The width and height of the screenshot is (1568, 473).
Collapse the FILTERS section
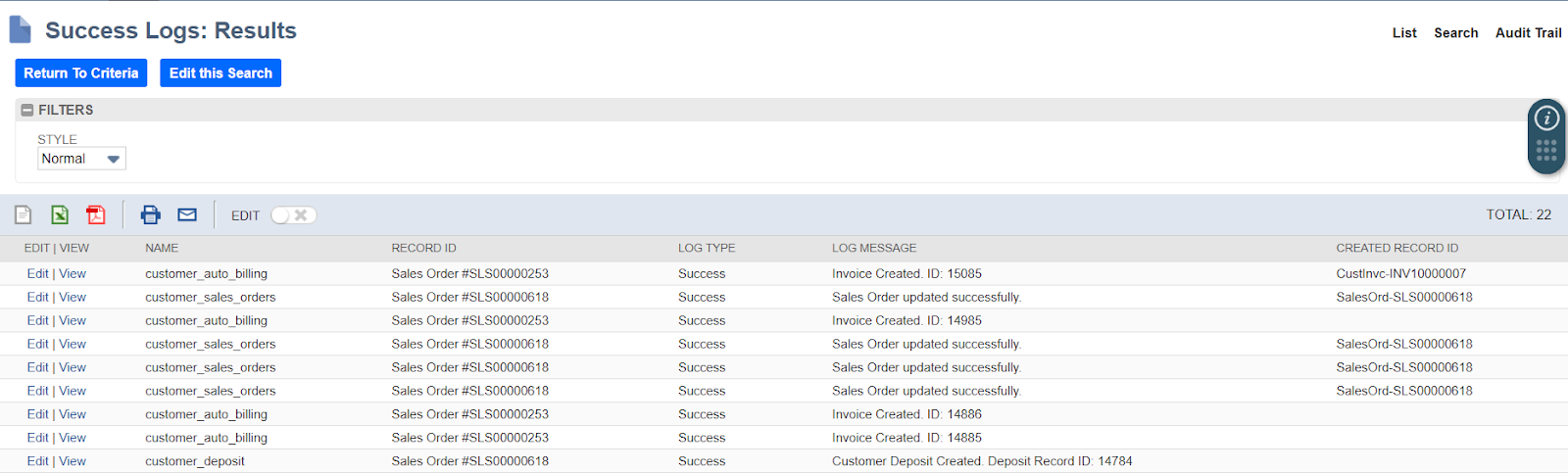(27, 111)
